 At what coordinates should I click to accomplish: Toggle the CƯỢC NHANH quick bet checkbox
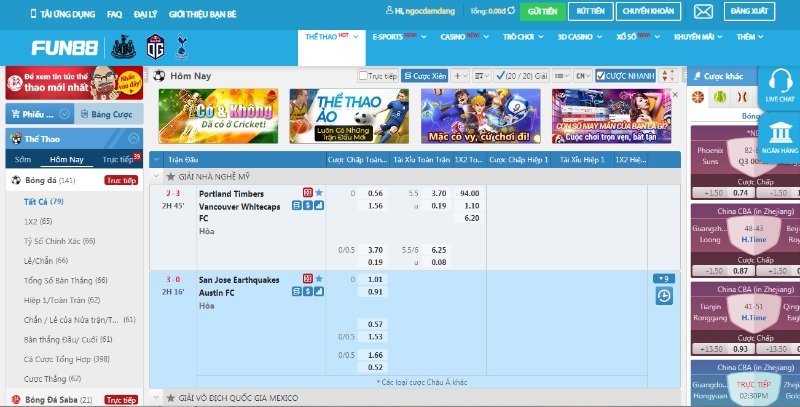pos(601,76)
